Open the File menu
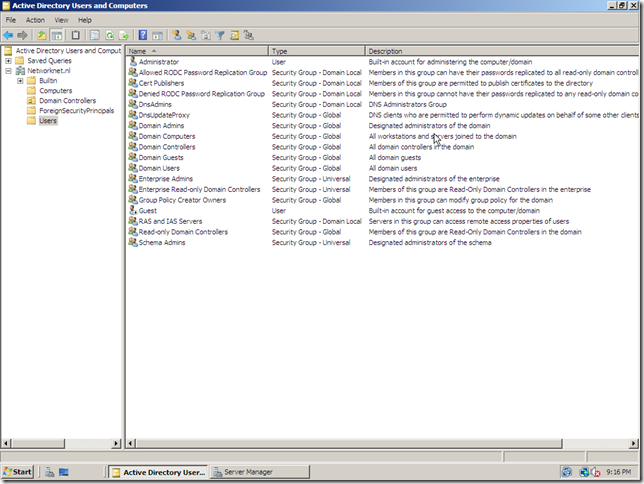Screen dimensions: 644x484 click(11, 20)
